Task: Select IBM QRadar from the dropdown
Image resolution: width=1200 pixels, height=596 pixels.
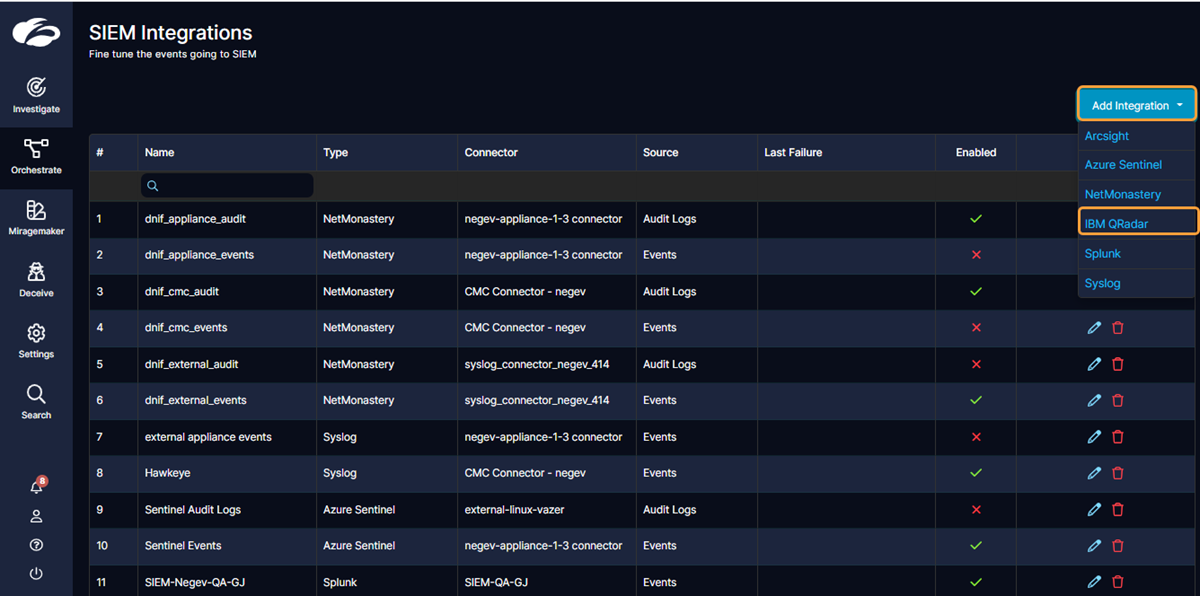Action: tap(1116, 224)
